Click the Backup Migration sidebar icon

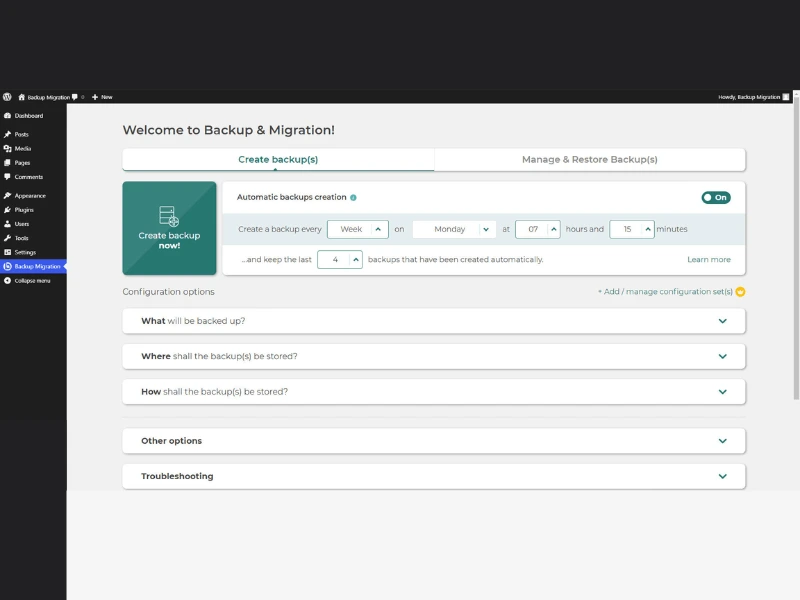(7, 267)
